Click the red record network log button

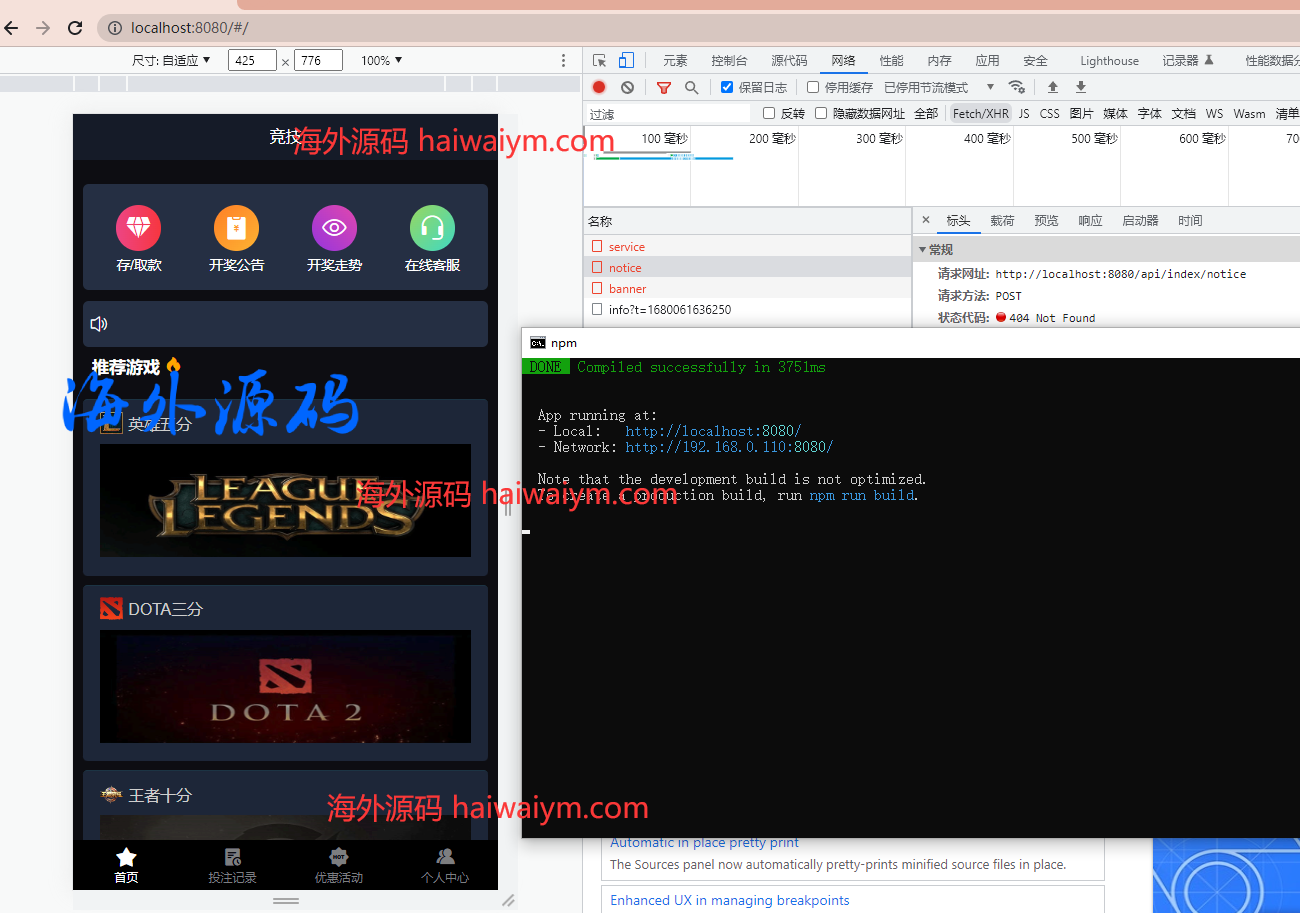[599, 88]
